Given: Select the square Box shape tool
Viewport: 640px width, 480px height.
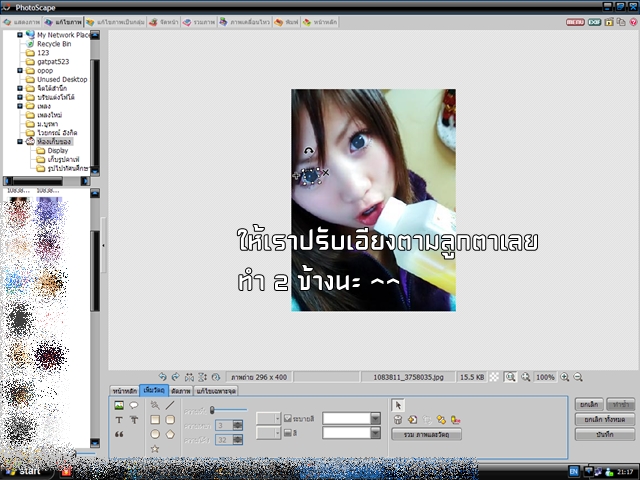Looking at the screenshot, I should [x=155, y=420].
